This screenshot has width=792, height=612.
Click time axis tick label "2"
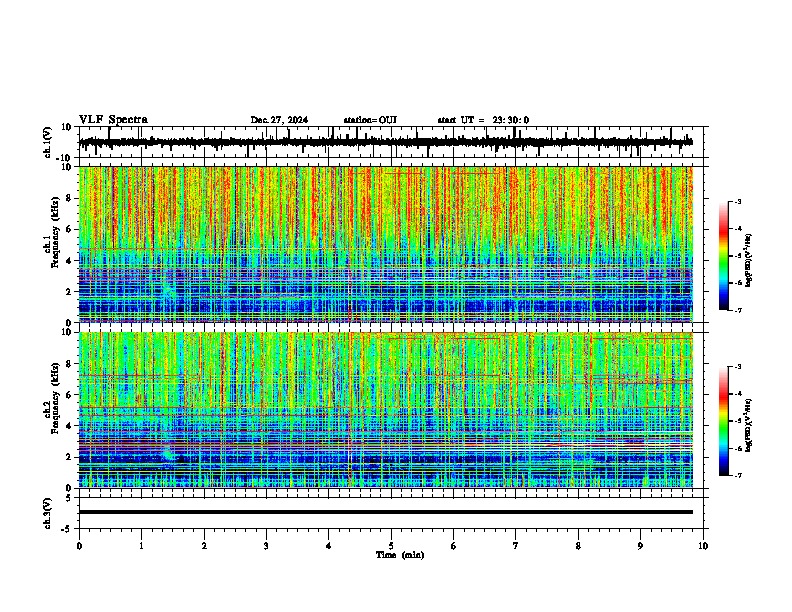(x=204, y=546)
